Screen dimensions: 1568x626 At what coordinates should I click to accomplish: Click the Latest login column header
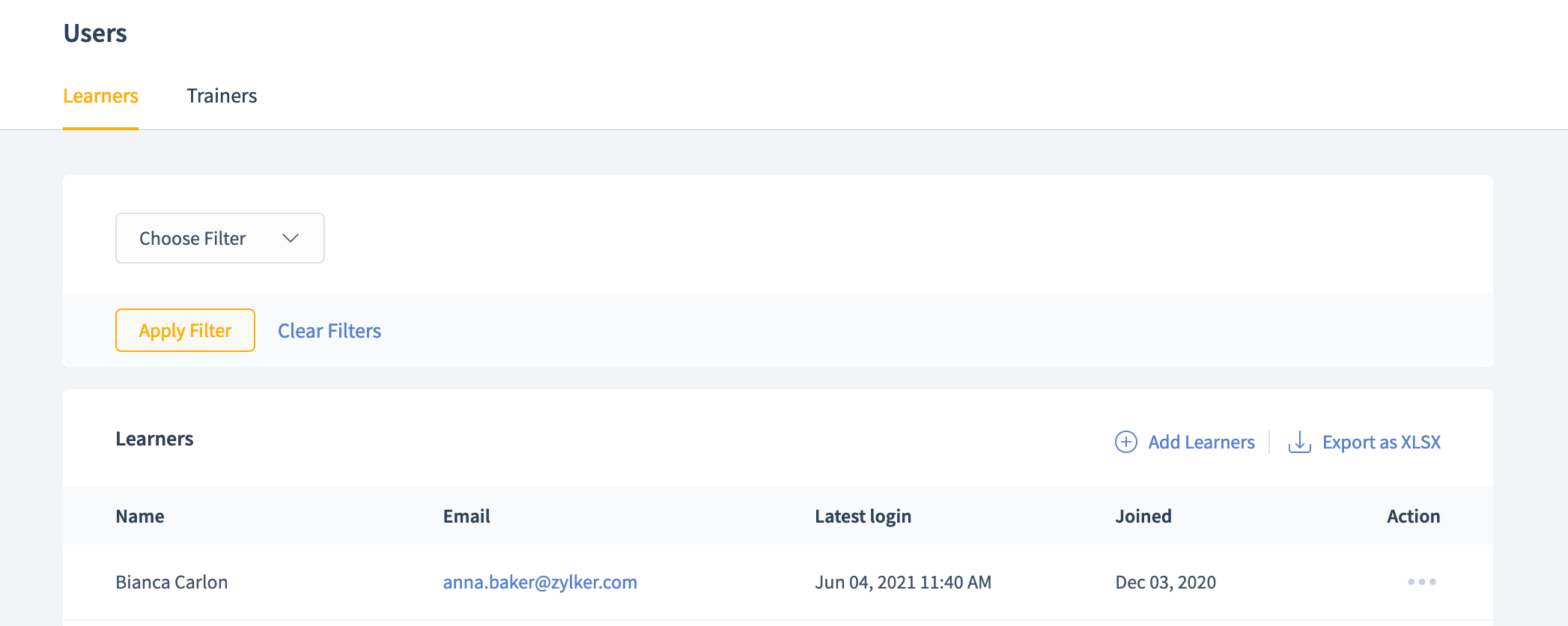point(863,516)
